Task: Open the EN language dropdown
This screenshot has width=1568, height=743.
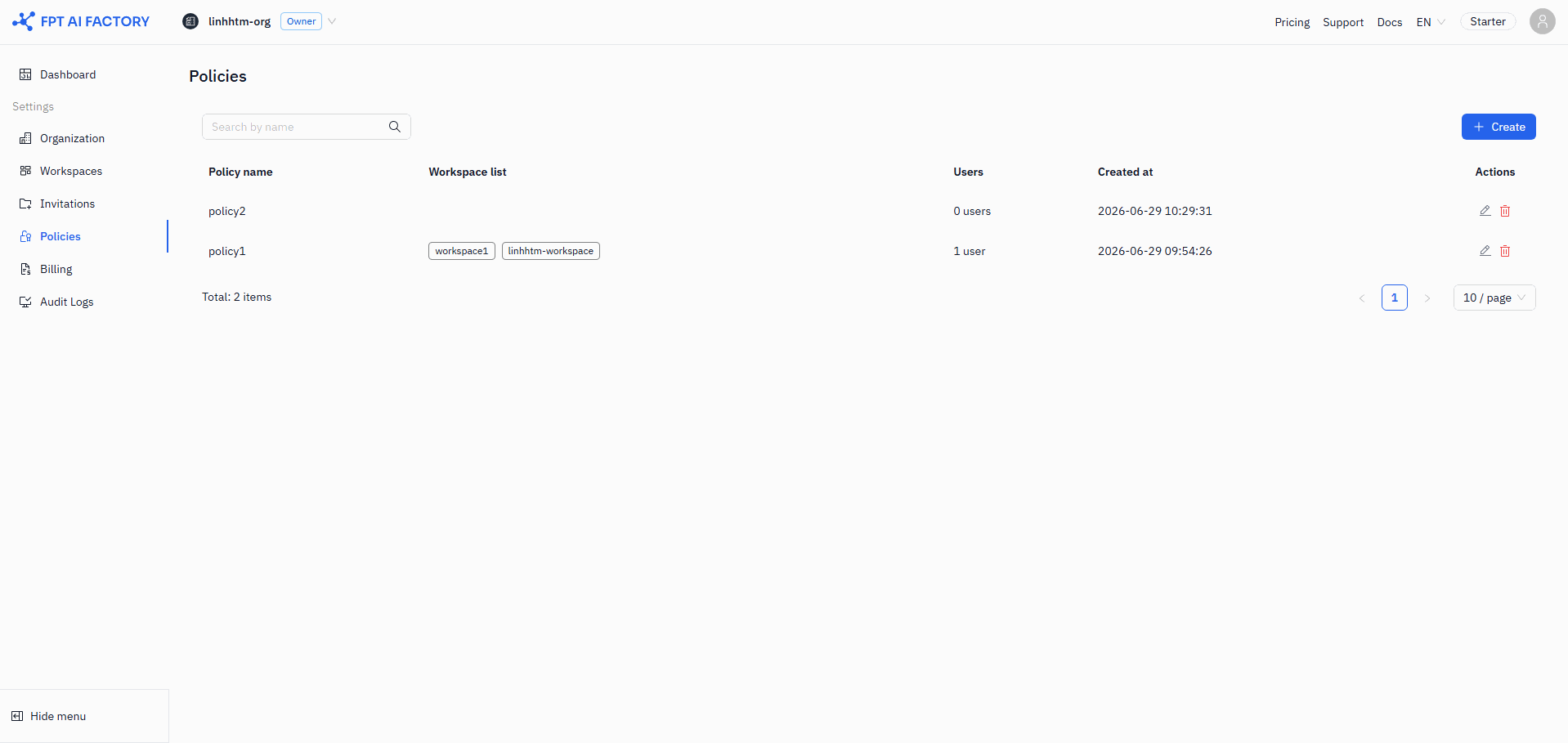Action: (1431, 22)
